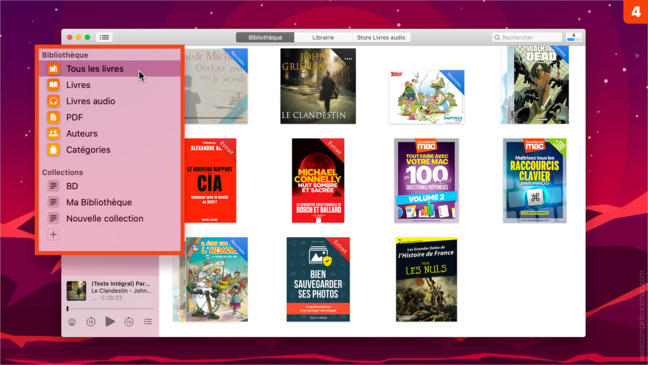The width and height of the screenshot is (648, 365).
Task: Open the Ma Bibliothèque collection label
Action: pos(99,202)
